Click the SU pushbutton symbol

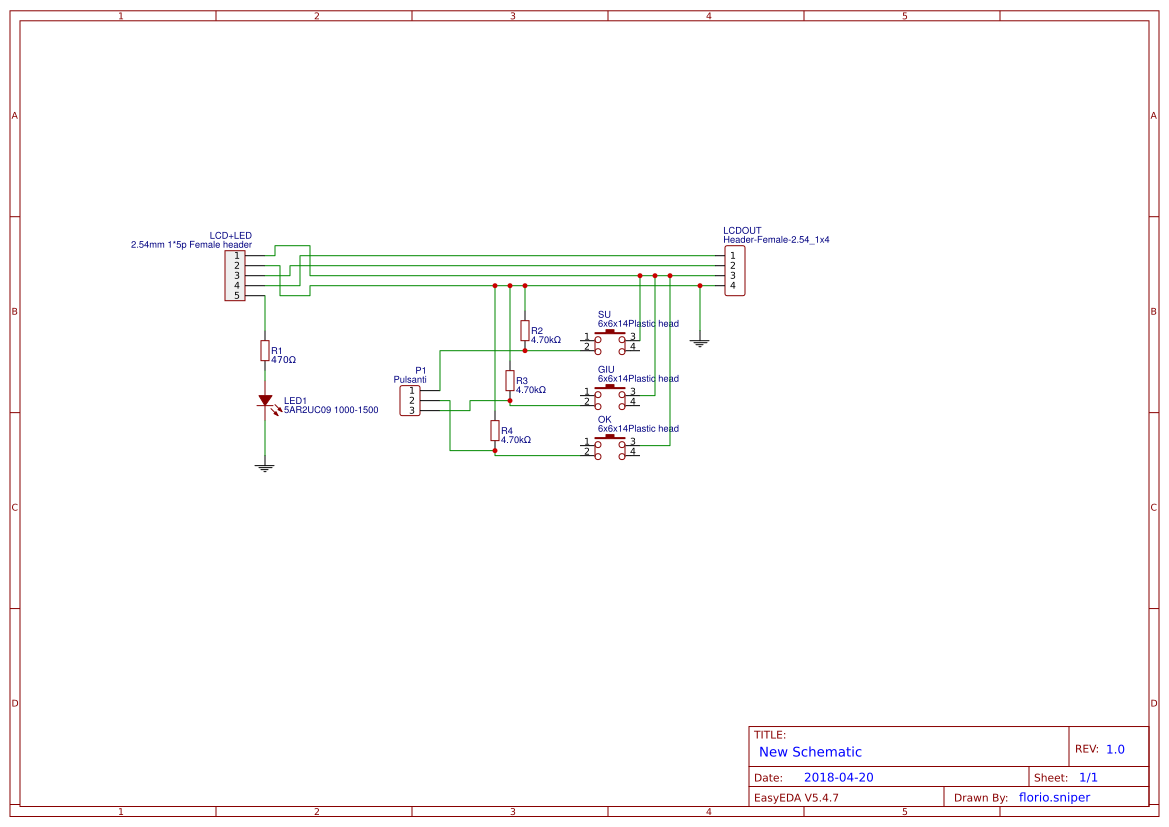[610, 341]
